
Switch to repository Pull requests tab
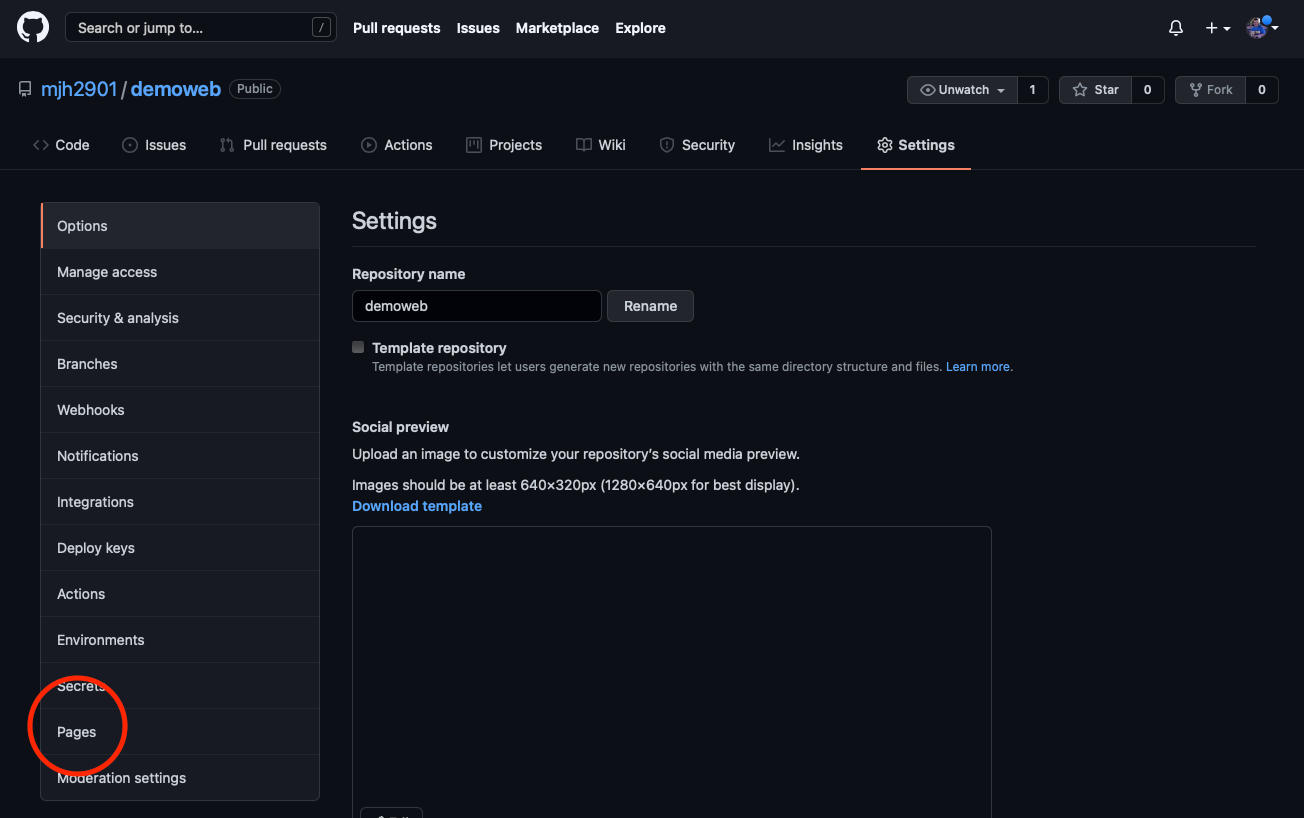(273, 145)
